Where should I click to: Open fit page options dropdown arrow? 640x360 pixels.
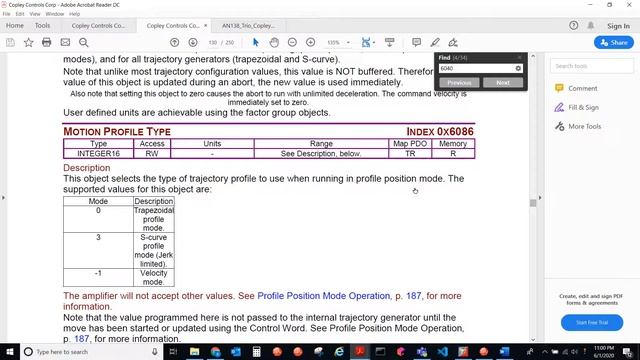[x=373, y=42]
